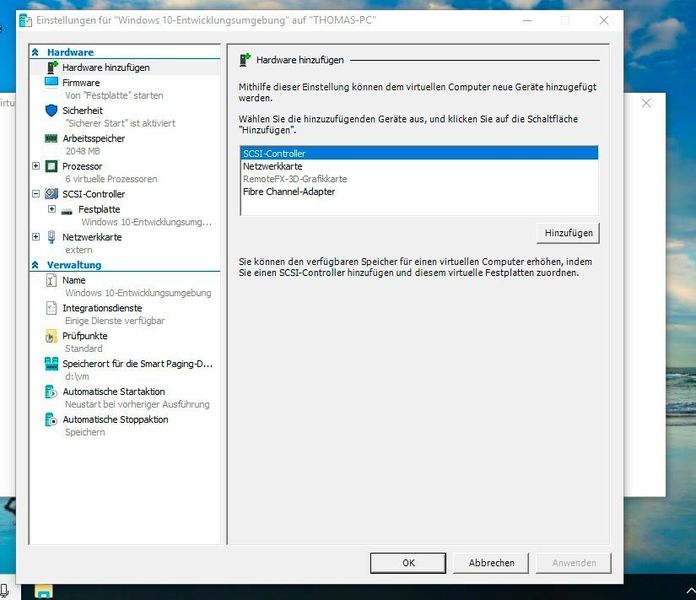
Task: Expand the Prozessor tree node
Action: (36, 166)
